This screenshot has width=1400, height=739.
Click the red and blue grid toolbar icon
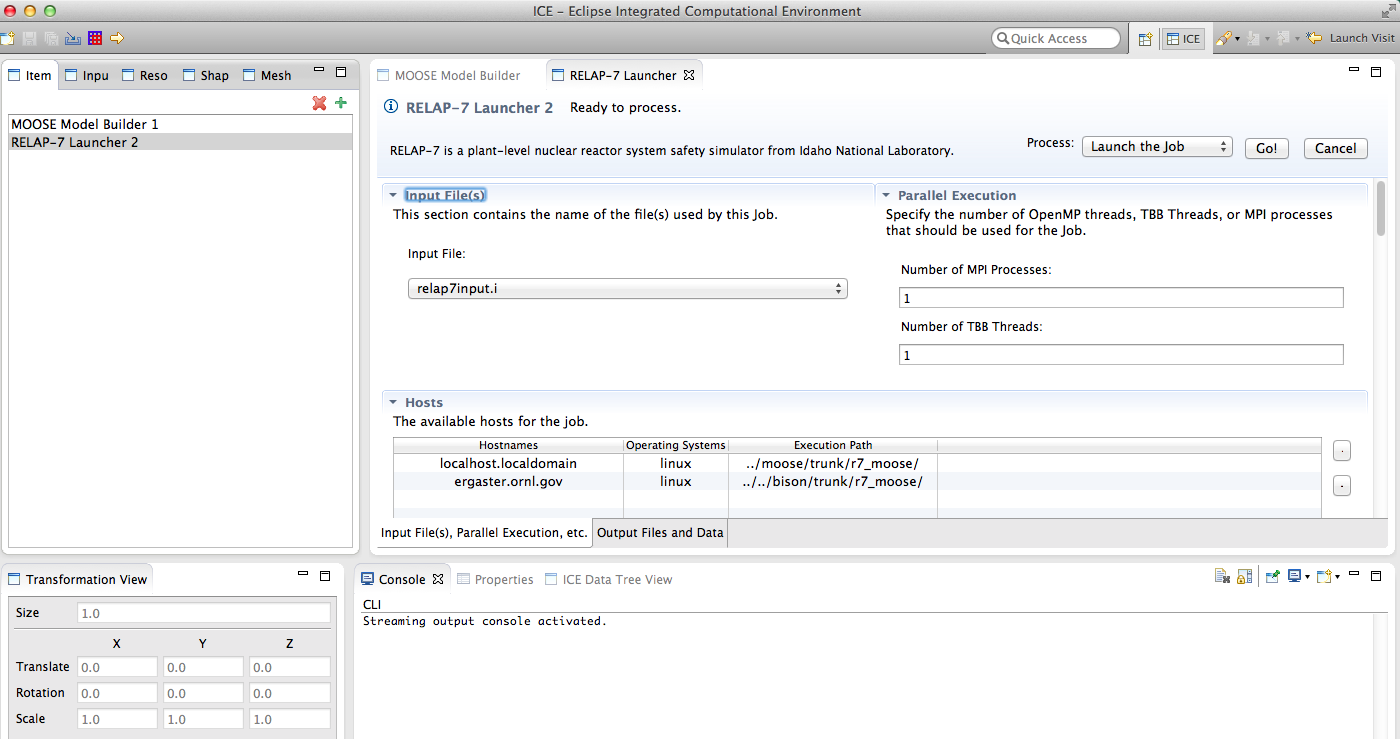(x=95, y=38)
